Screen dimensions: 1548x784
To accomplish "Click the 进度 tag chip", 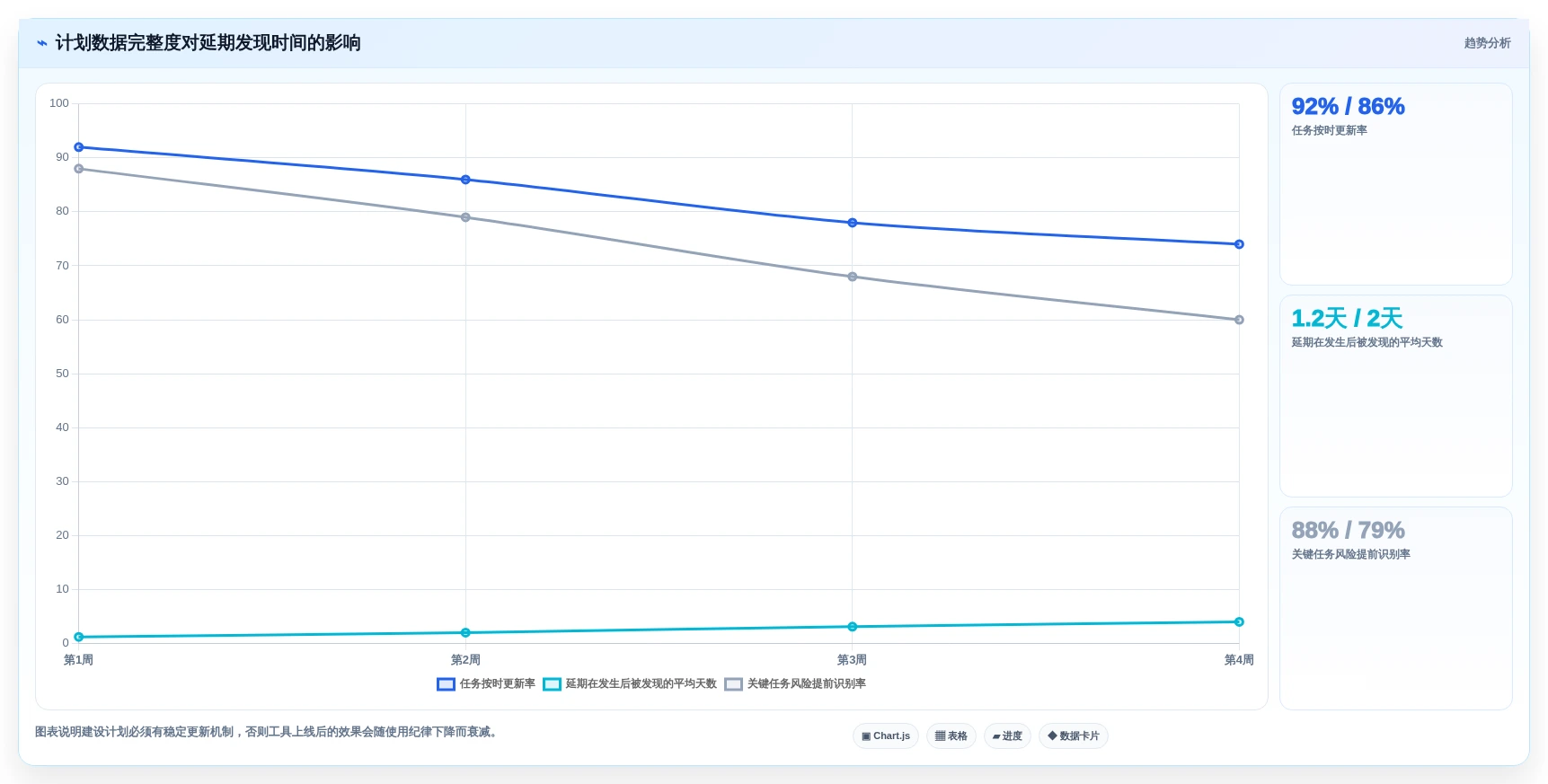I will (1007, 736).
